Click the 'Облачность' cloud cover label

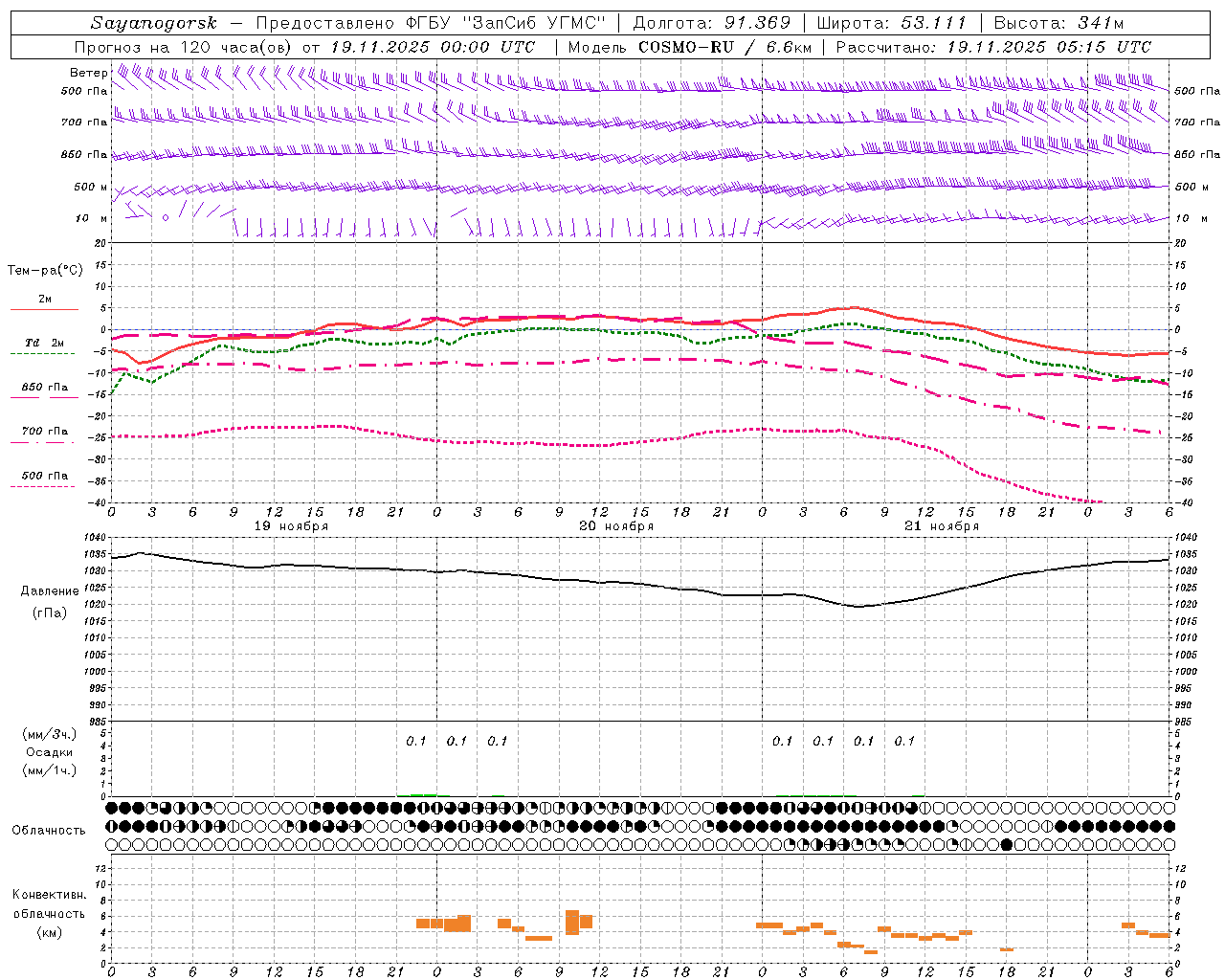pyautogui.click(x=49, y=831)
